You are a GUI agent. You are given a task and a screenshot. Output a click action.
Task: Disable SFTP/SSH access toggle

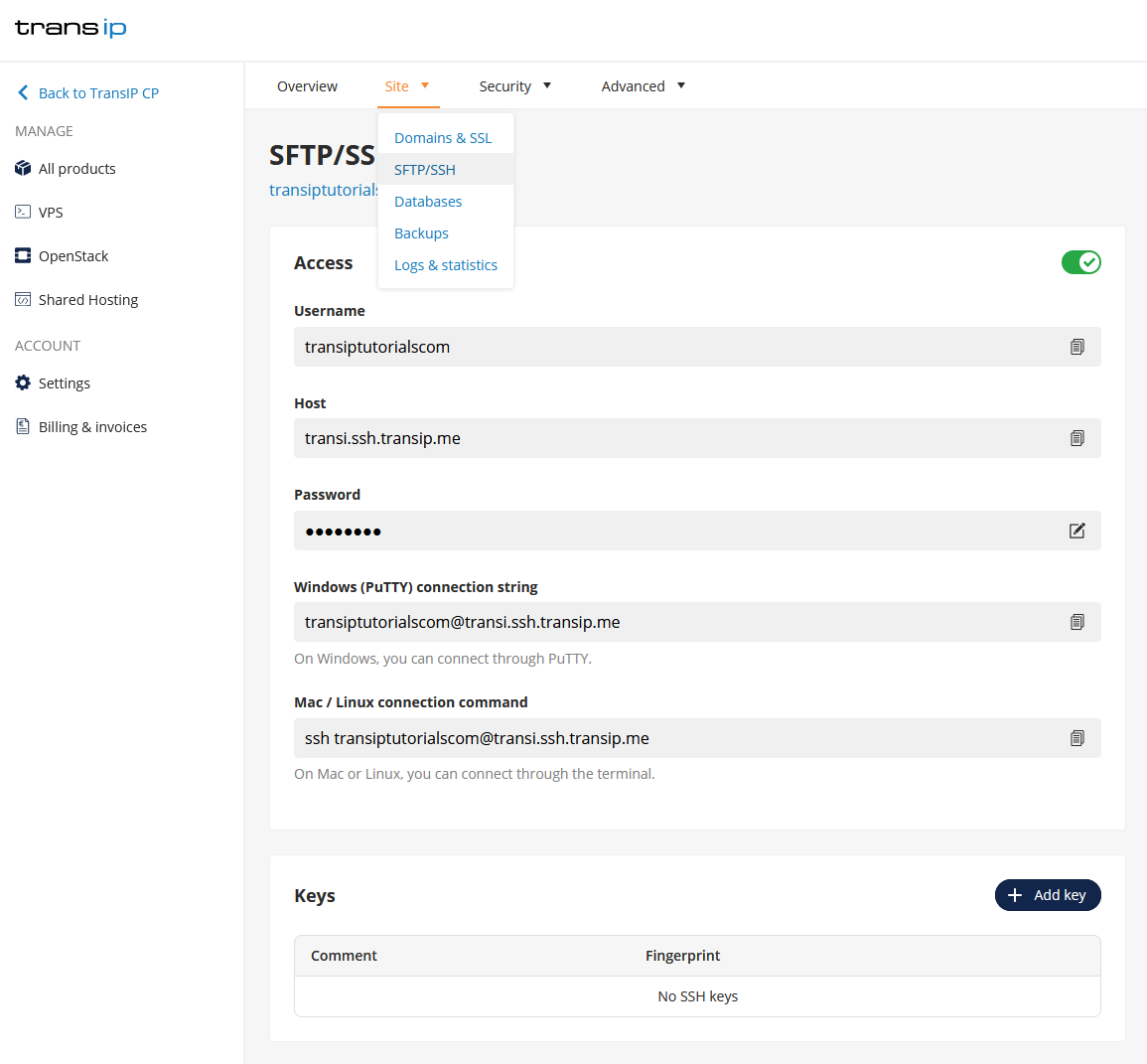1081,262
